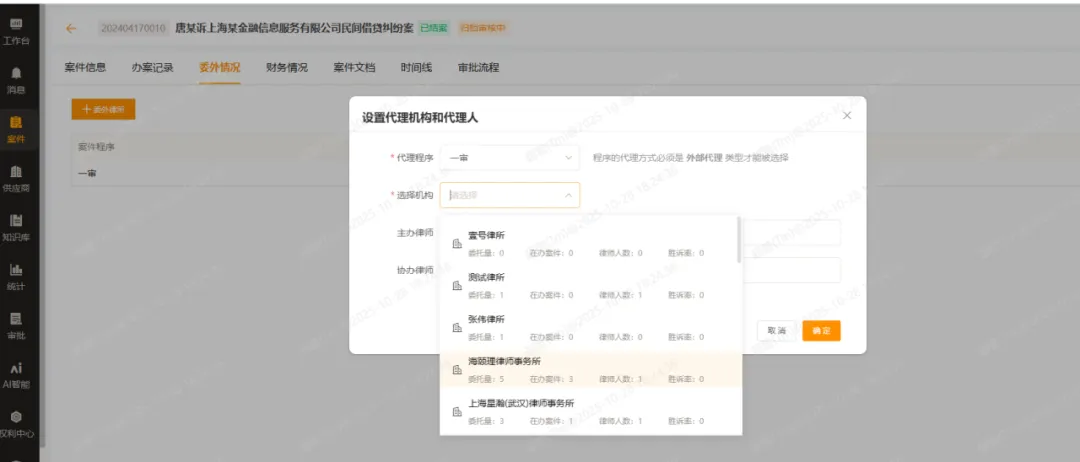Click the 归档审核中 status tag
Screen dimensions: 1080x462
(482, 28)
